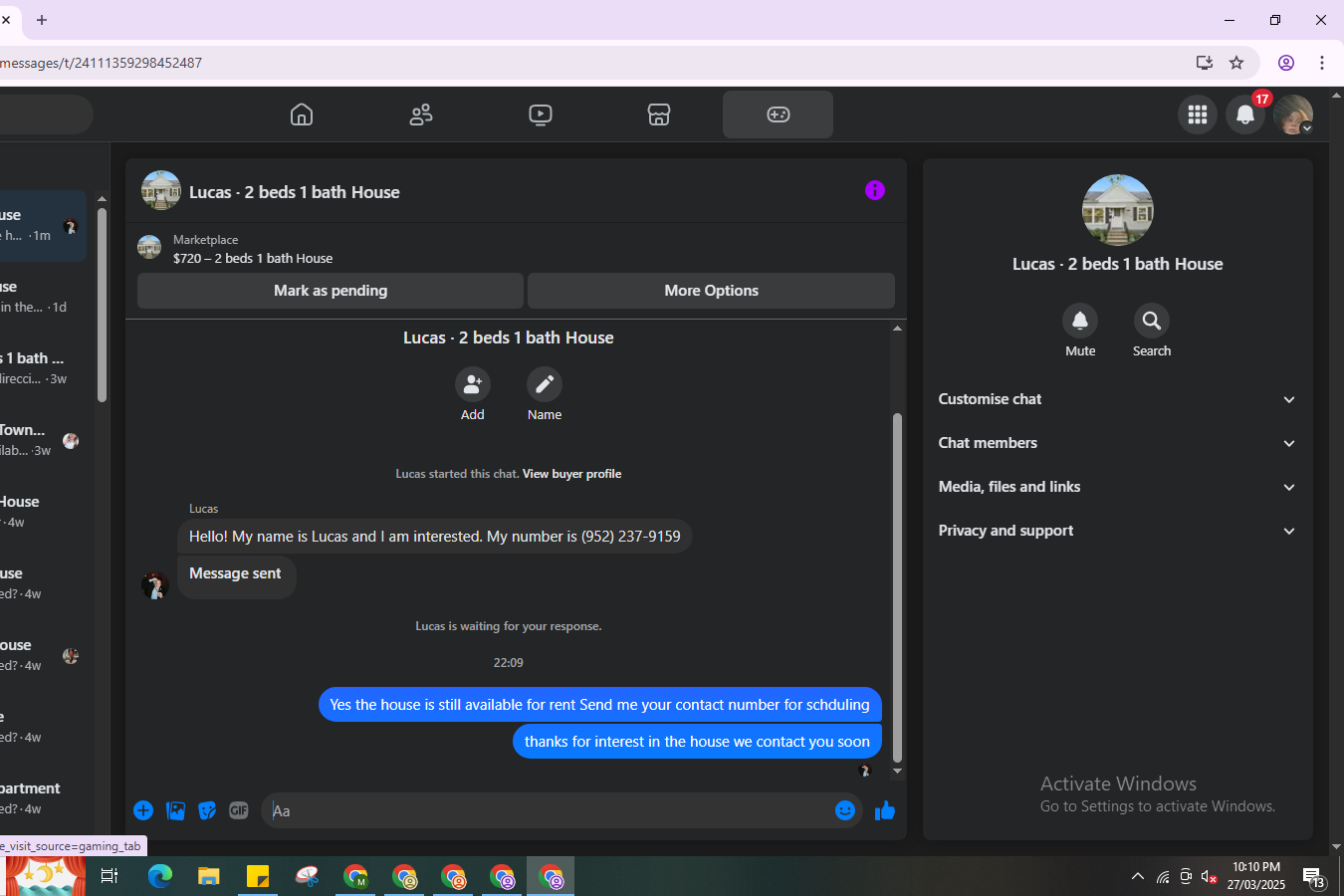
Task: Click the volume icon in system tray
Action: [x=1210, y=877]
